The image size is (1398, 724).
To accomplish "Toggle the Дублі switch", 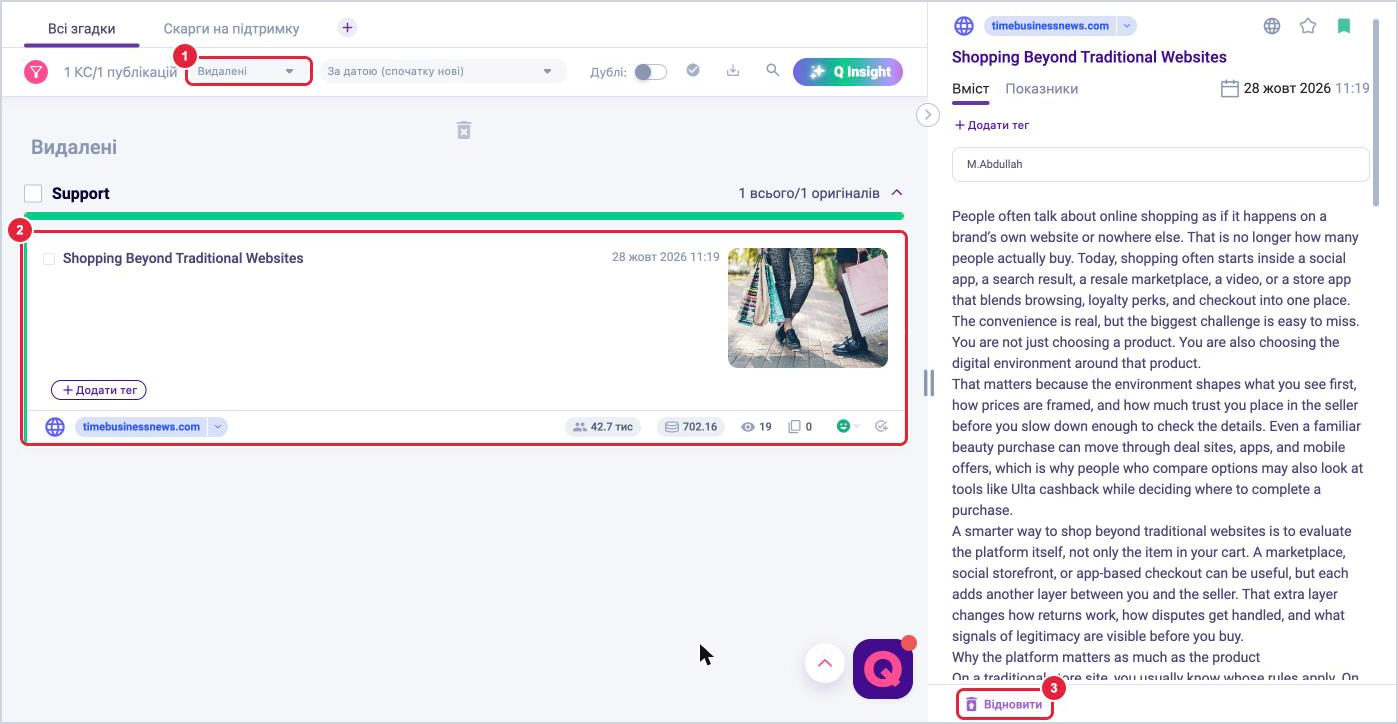I will click(x=650, y=72).
